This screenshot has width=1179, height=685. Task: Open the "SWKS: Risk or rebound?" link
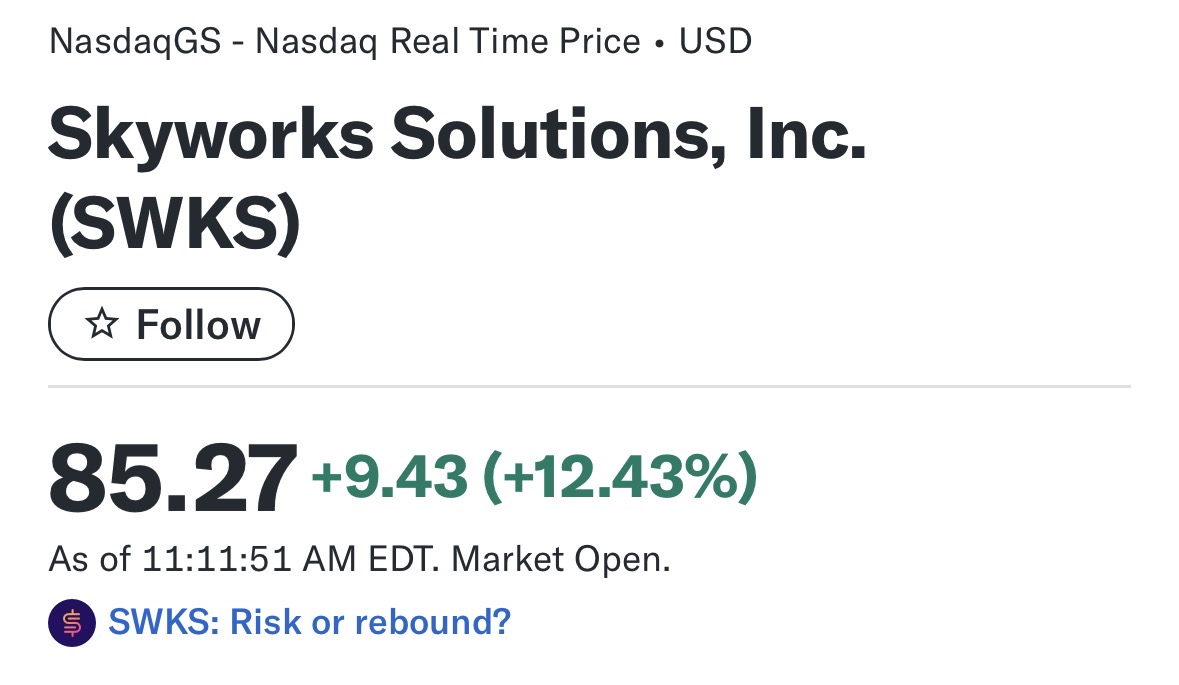pyautogui.click(x=309, y=622)
